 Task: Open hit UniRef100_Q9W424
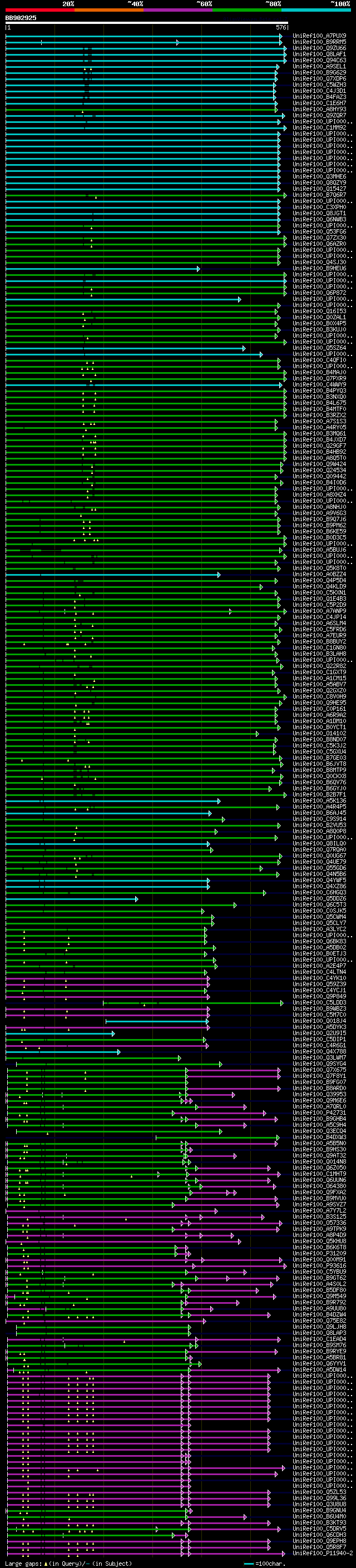coord(319,464)
